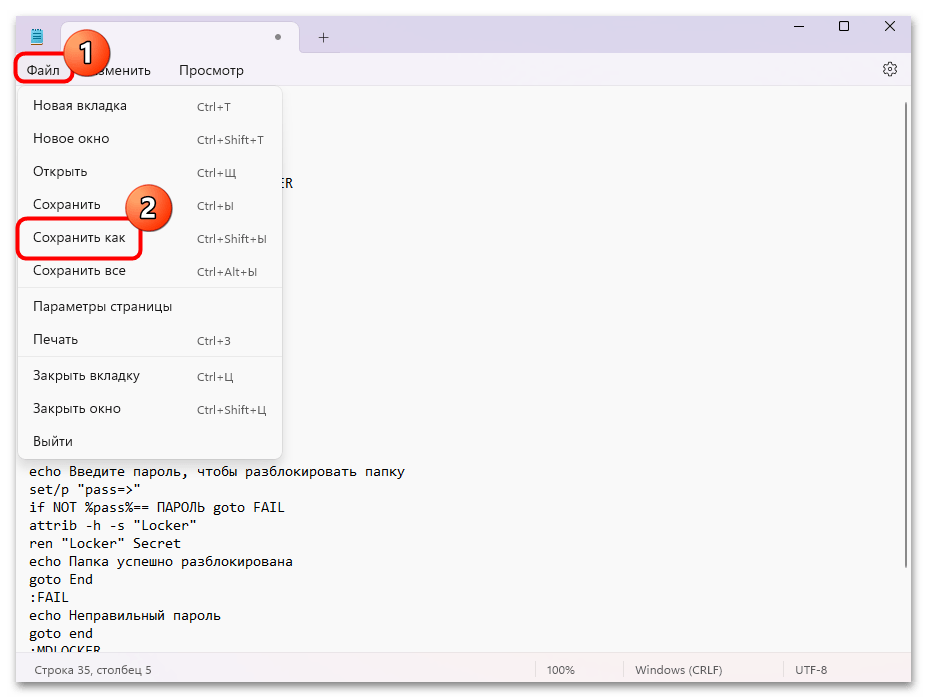Choose Сохранить все entry
The height and width of the screenshot is (698, 927).
point(79,271)
